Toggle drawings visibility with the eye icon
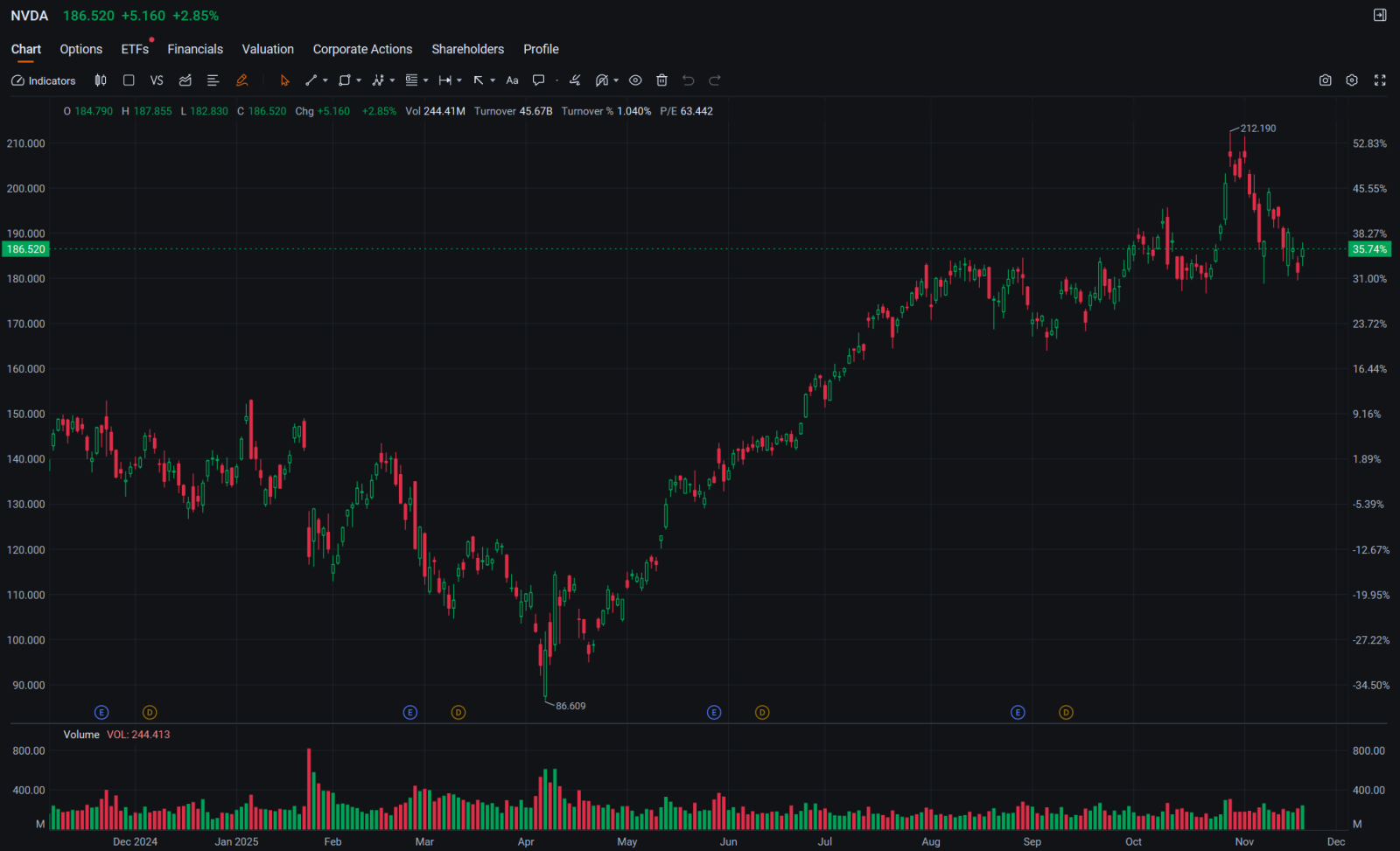The image size is (1400, 851). coord(635,80)
